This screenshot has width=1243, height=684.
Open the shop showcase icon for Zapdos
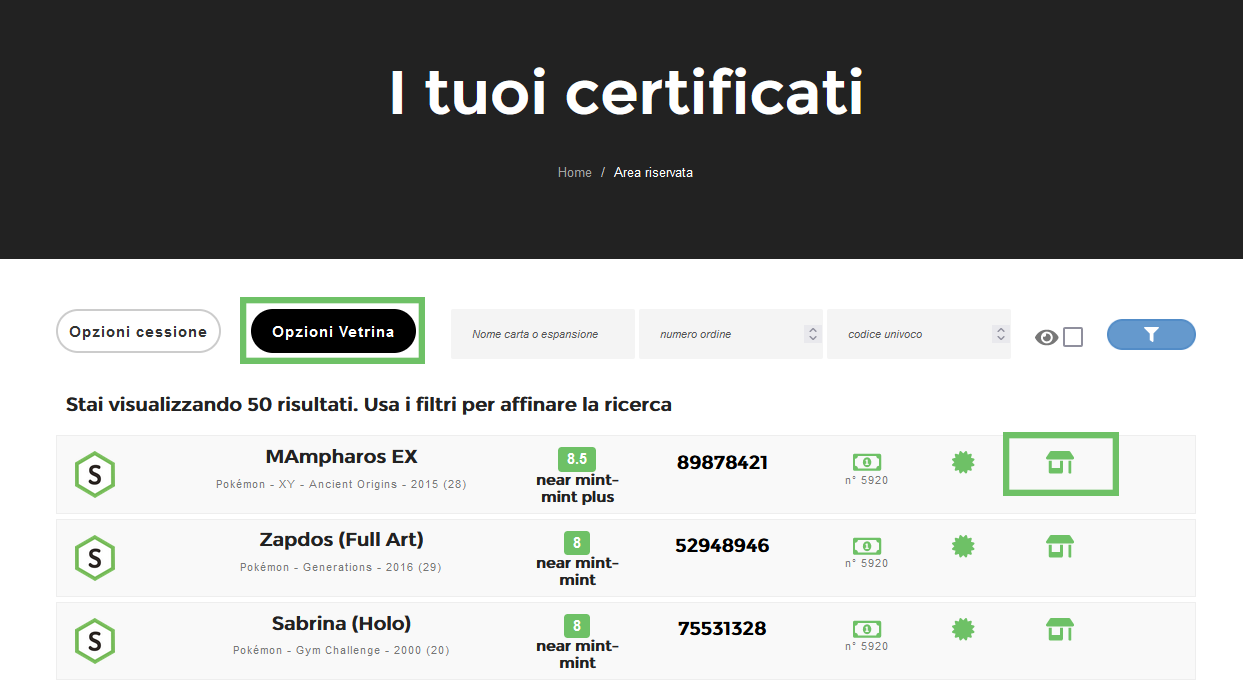1060,546
